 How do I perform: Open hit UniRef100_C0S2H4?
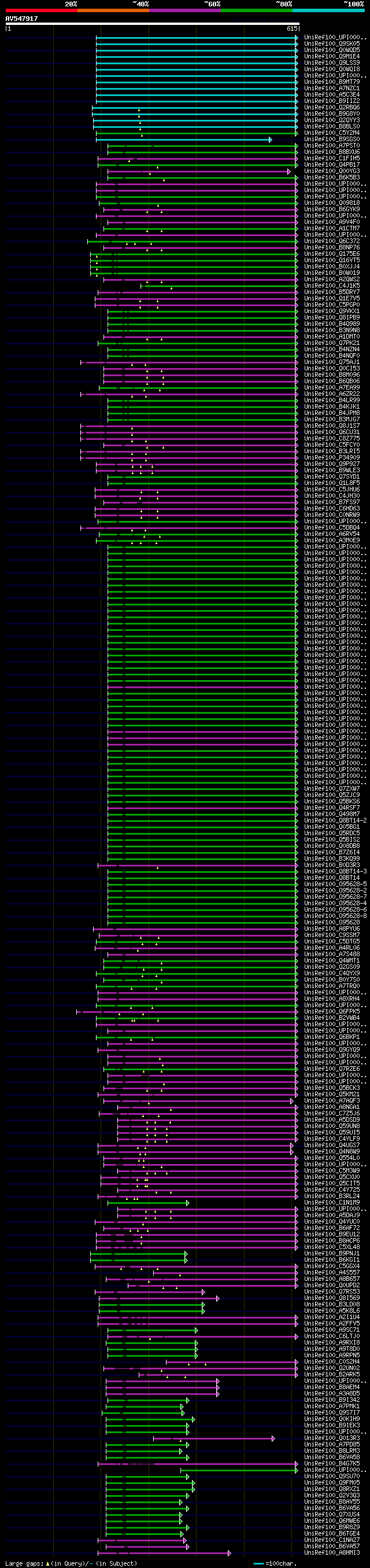332,1363
